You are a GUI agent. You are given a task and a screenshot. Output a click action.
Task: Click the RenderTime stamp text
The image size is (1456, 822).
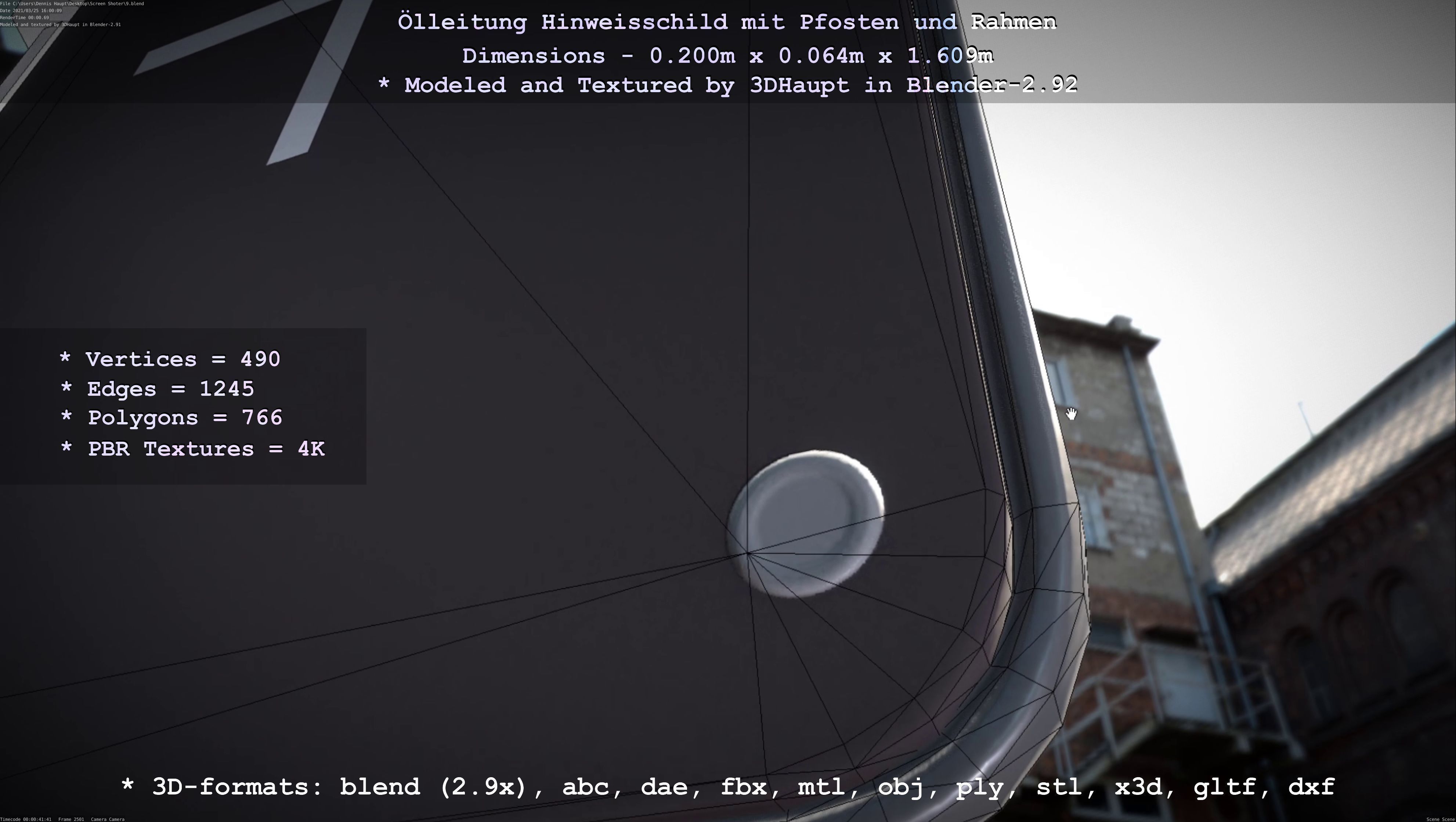tap(24, 18)
